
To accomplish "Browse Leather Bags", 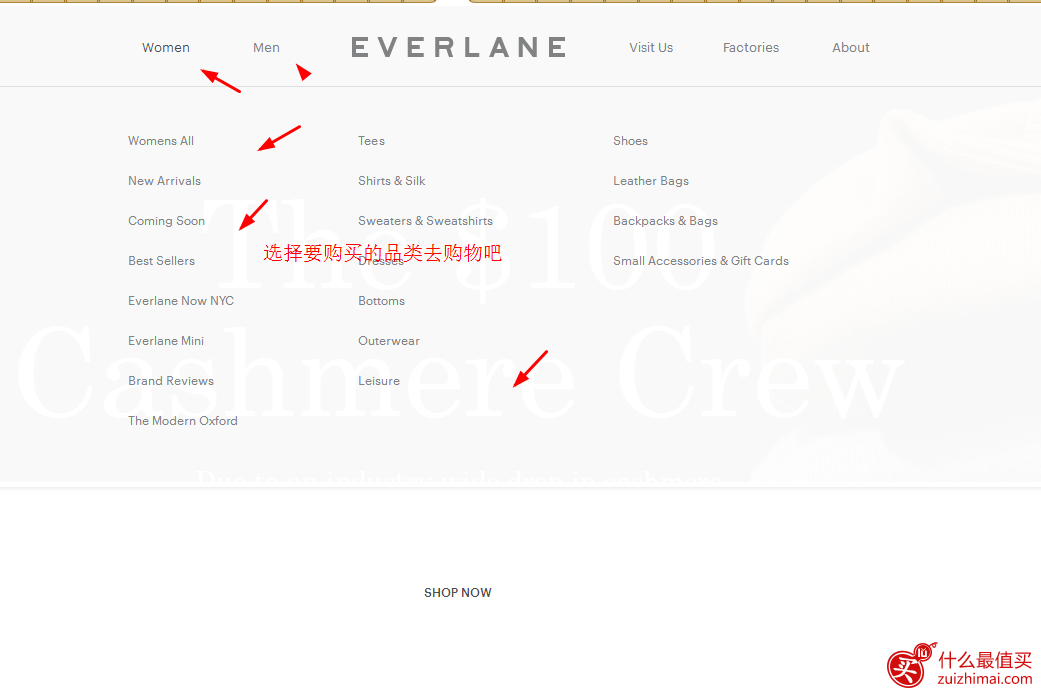I will pos(651,181).
